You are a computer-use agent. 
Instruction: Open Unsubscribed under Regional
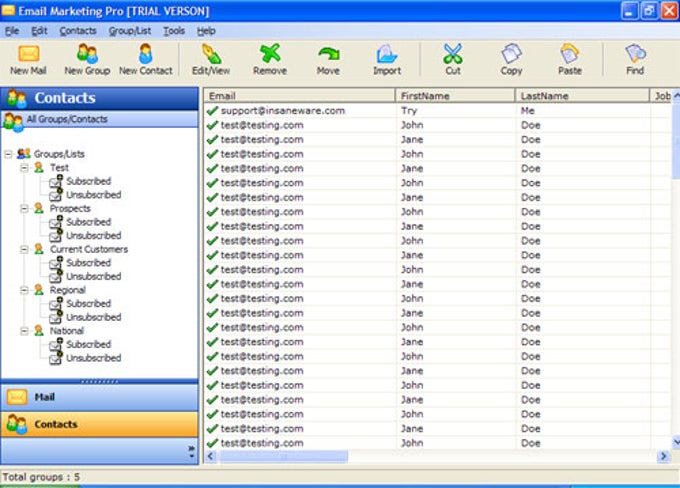point(93,317)
